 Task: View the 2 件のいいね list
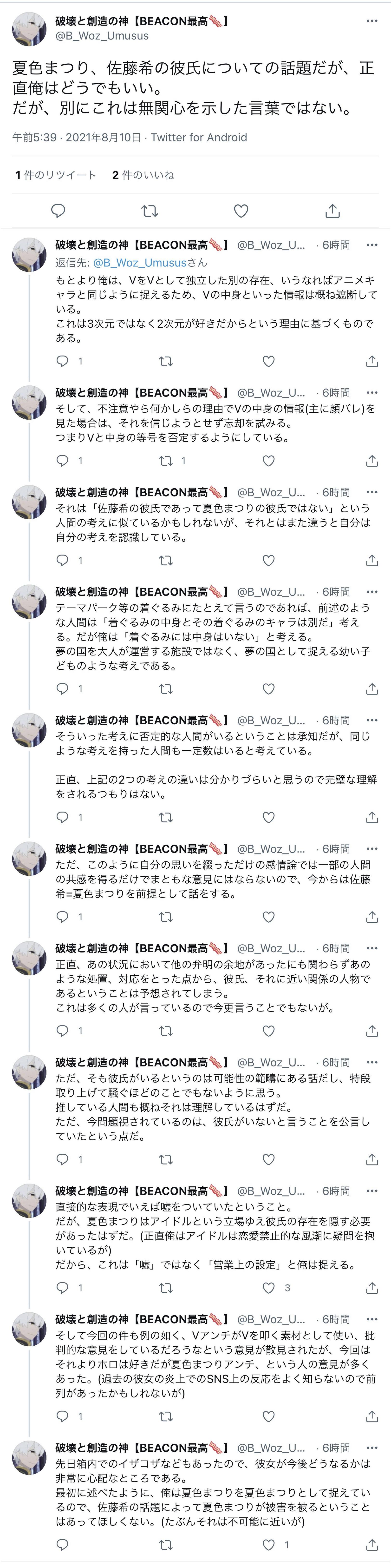[x=143, y=175]
